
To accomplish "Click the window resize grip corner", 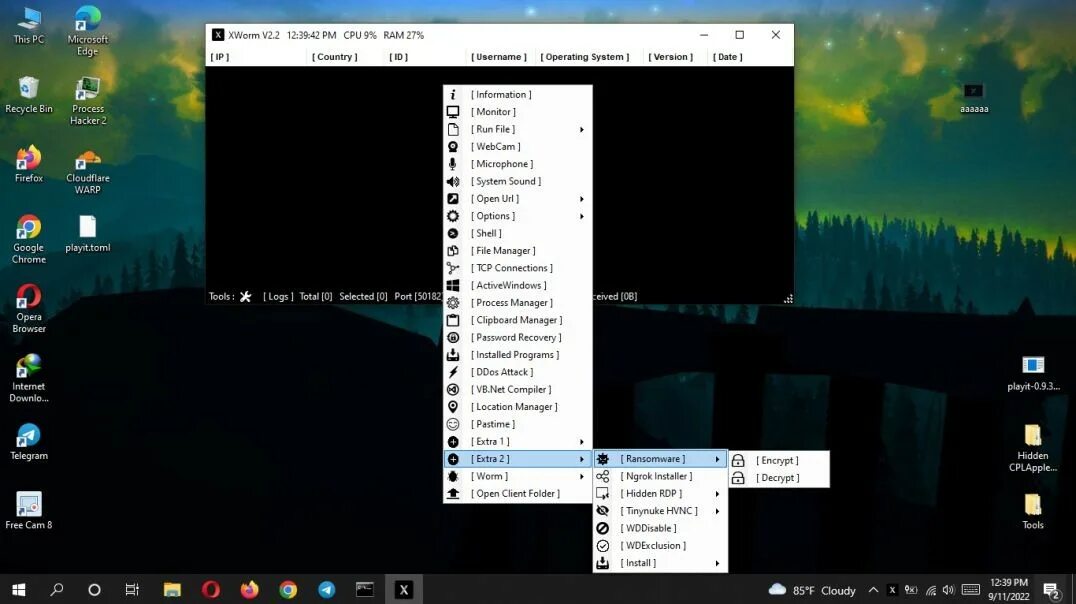I will tap(788, 299).
